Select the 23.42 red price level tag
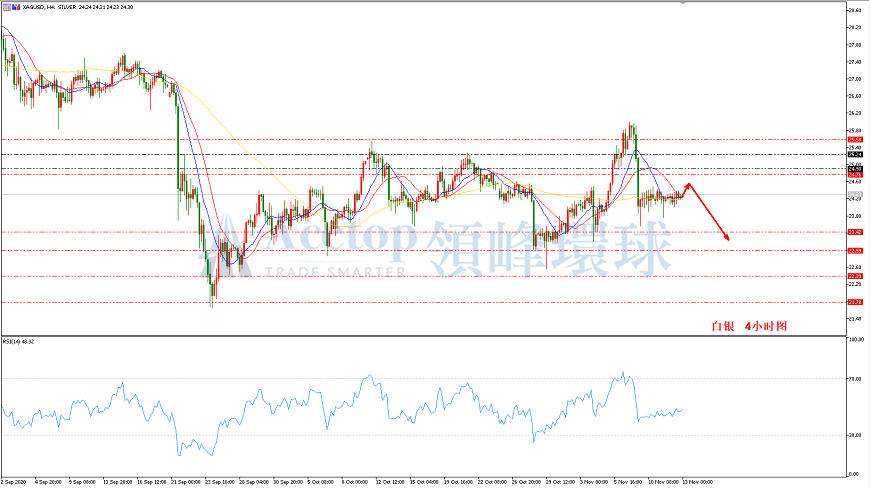Viewport: 870px width, 488px height. coord(855,232)
